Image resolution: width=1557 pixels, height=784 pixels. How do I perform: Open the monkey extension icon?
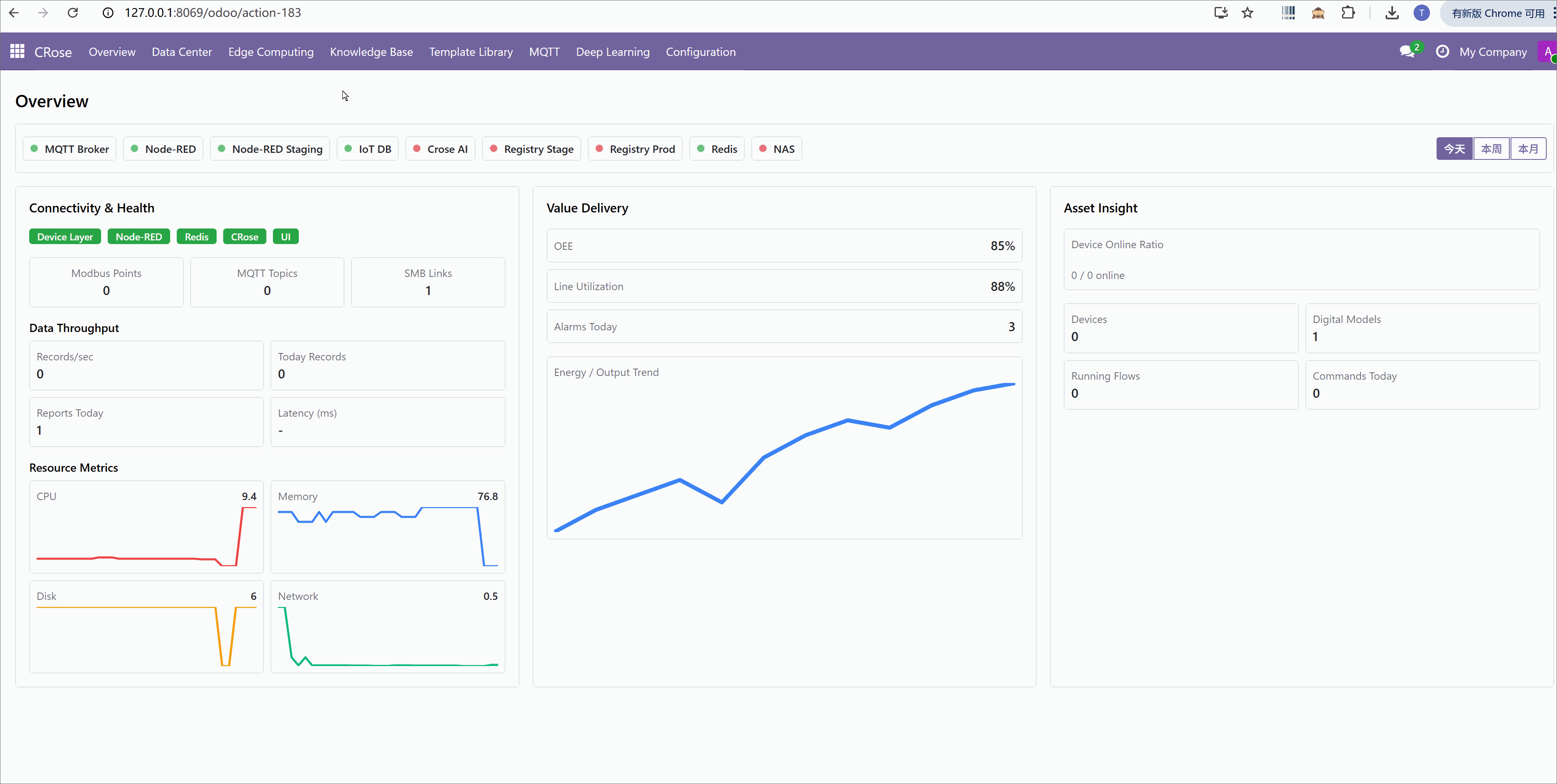(1318, 13)
